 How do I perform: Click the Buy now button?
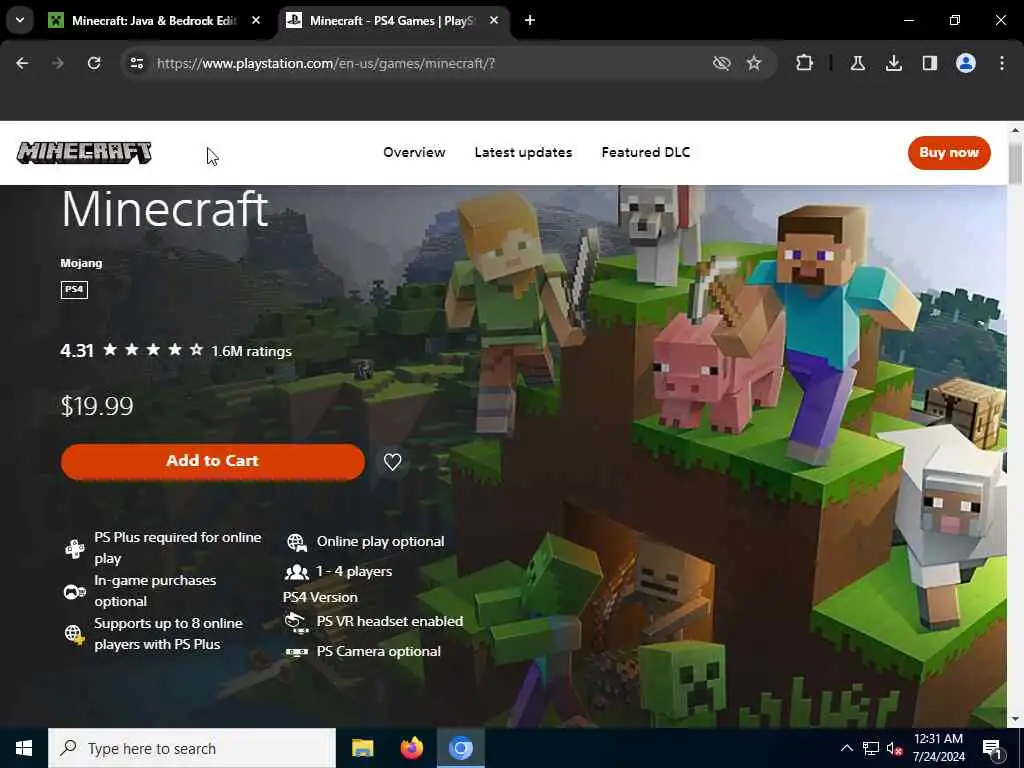pos(949,153)
